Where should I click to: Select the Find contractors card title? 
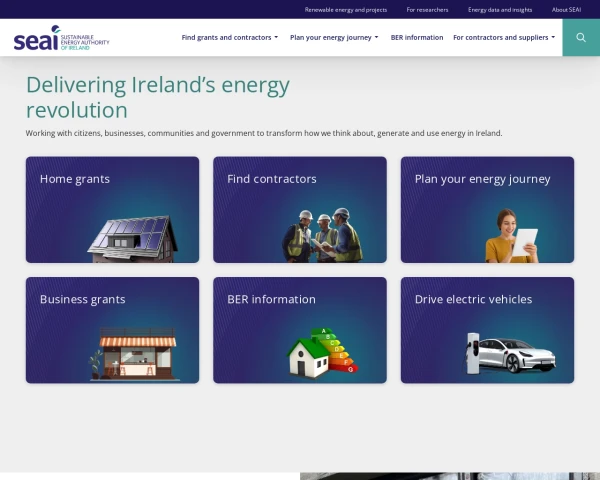pos(272,179)
